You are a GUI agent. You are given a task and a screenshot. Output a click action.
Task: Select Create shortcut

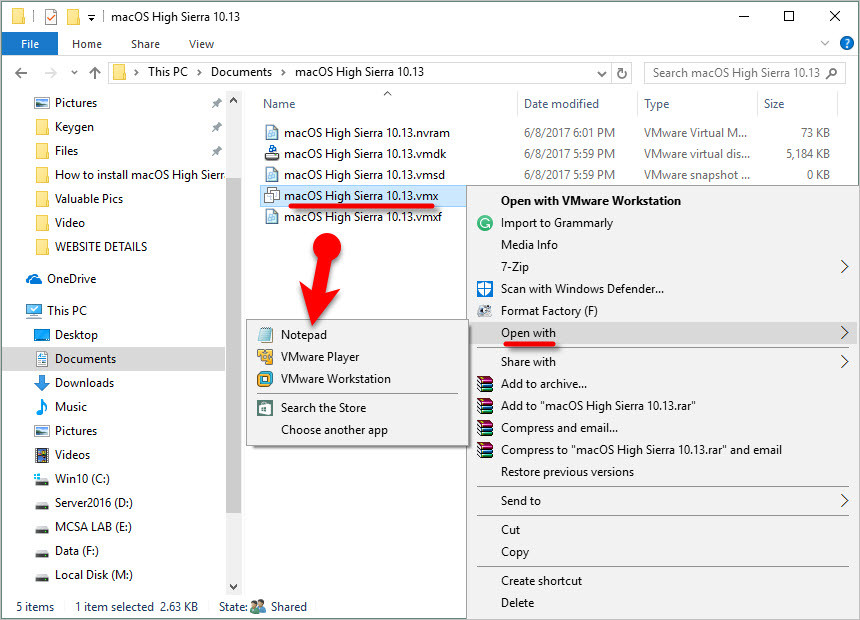tap(541, 580)
